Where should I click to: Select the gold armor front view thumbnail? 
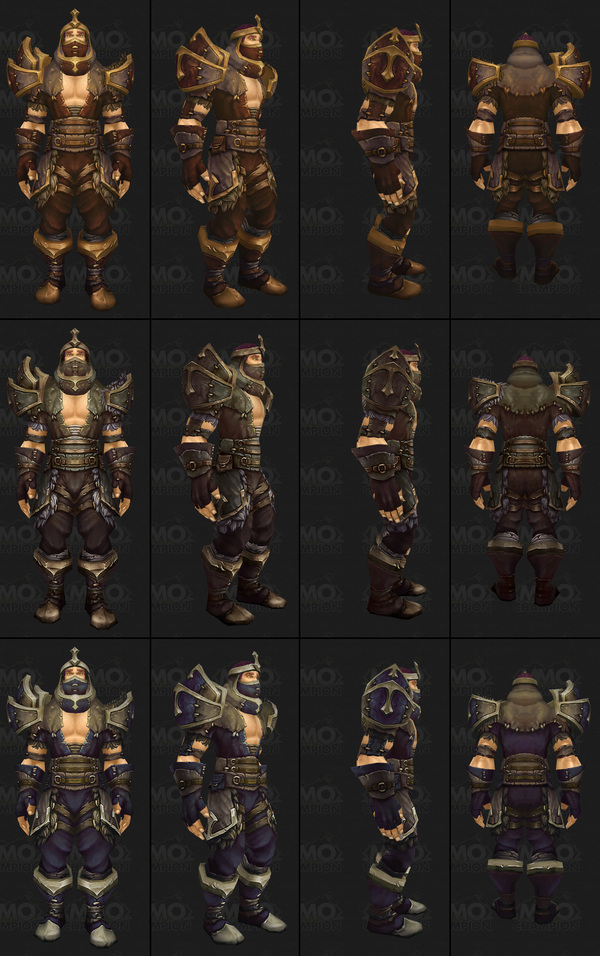74,159
